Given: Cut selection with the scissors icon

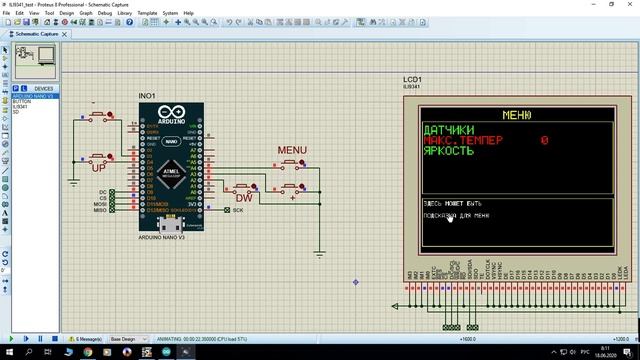Looking at the screenshot, I should (250, 22).
